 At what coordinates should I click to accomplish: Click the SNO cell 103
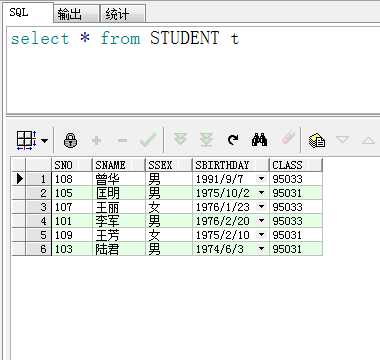point(72,249)
